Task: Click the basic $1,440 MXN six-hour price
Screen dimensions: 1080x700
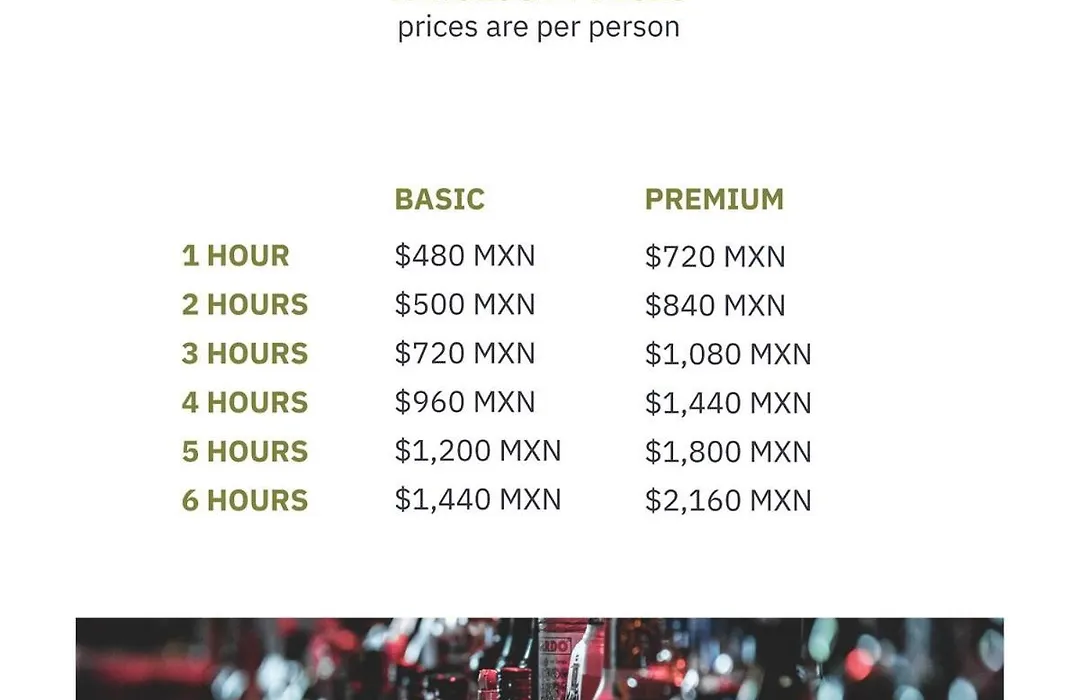Action: (478, 500)
